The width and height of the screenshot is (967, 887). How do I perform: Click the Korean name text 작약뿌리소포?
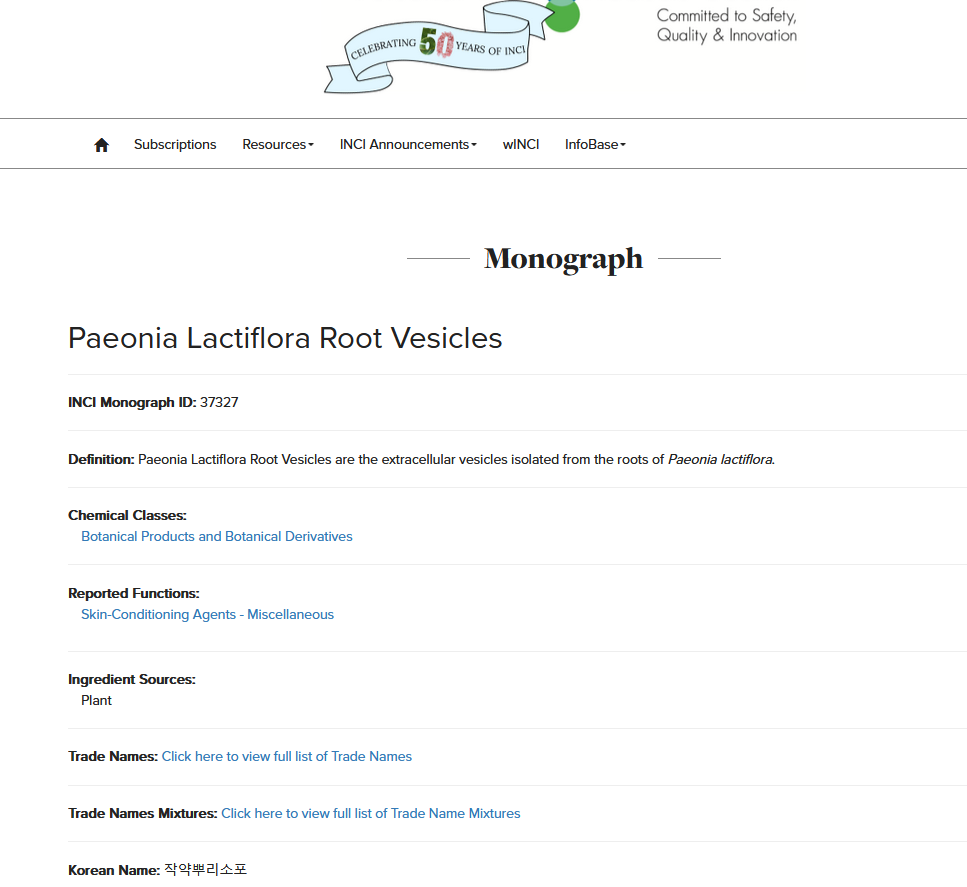(x=205, y=870)
